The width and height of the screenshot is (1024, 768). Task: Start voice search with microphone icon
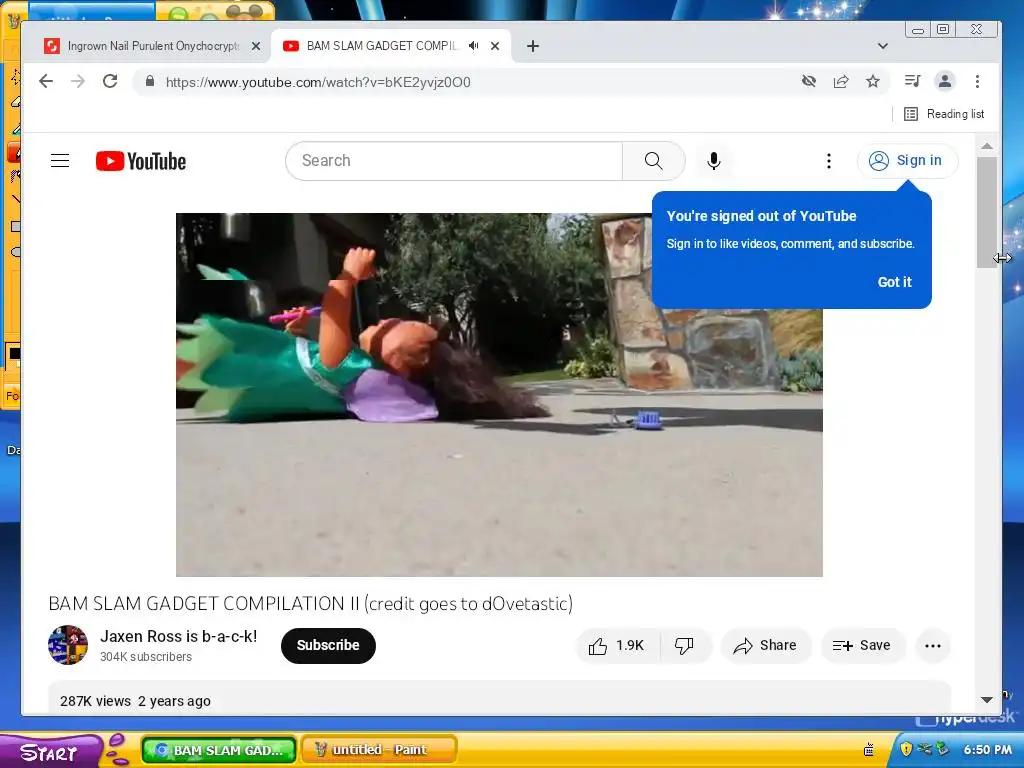[x=714, y=161]
